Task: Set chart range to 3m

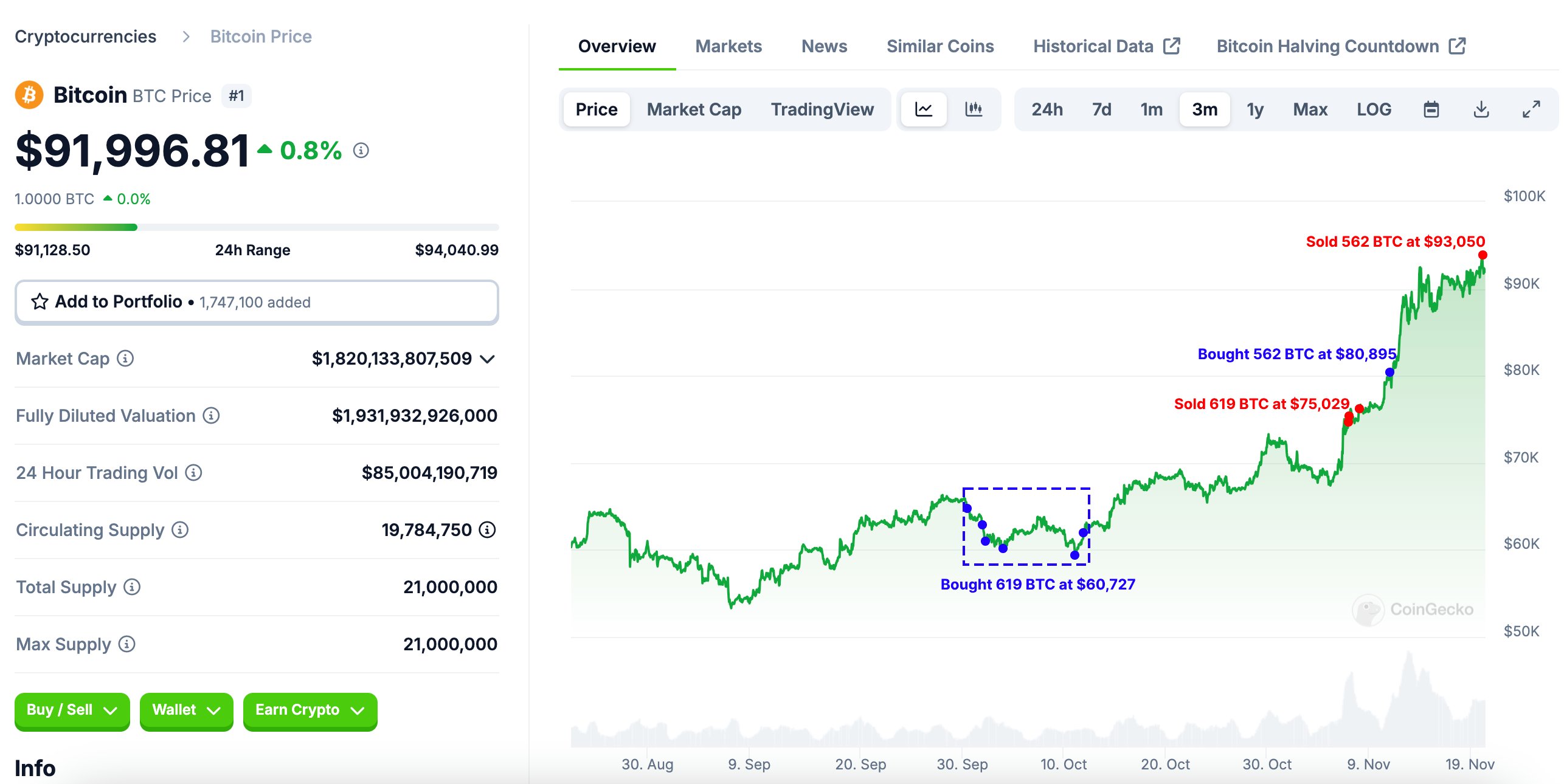Action: click(1205, 109)
